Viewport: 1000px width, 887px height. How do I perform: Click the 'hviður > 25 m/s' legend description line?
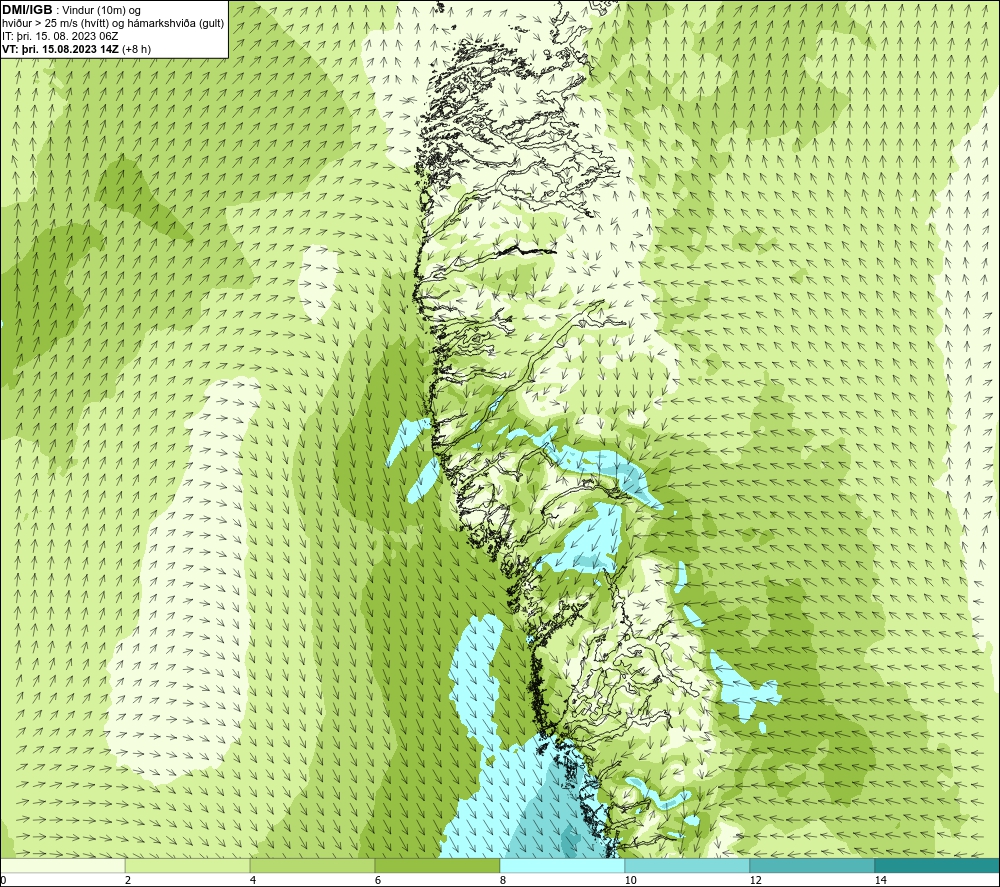click(x=113, y=24)
